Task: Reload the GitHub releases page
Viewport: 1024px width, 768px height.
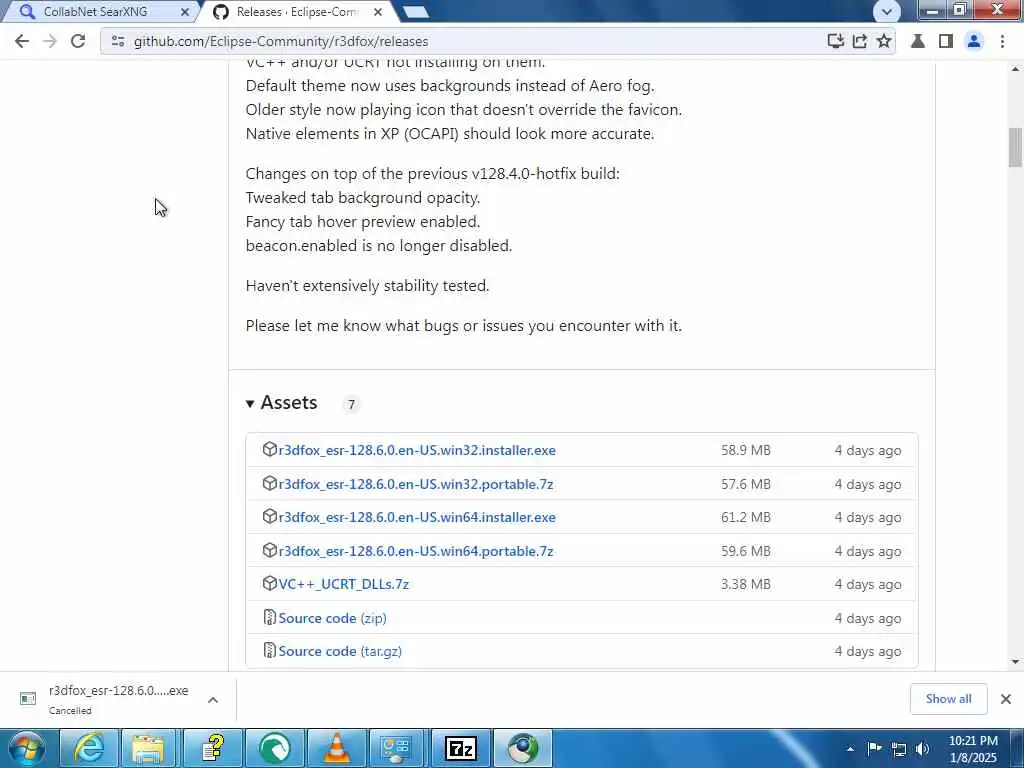Action: click(78, 41)
